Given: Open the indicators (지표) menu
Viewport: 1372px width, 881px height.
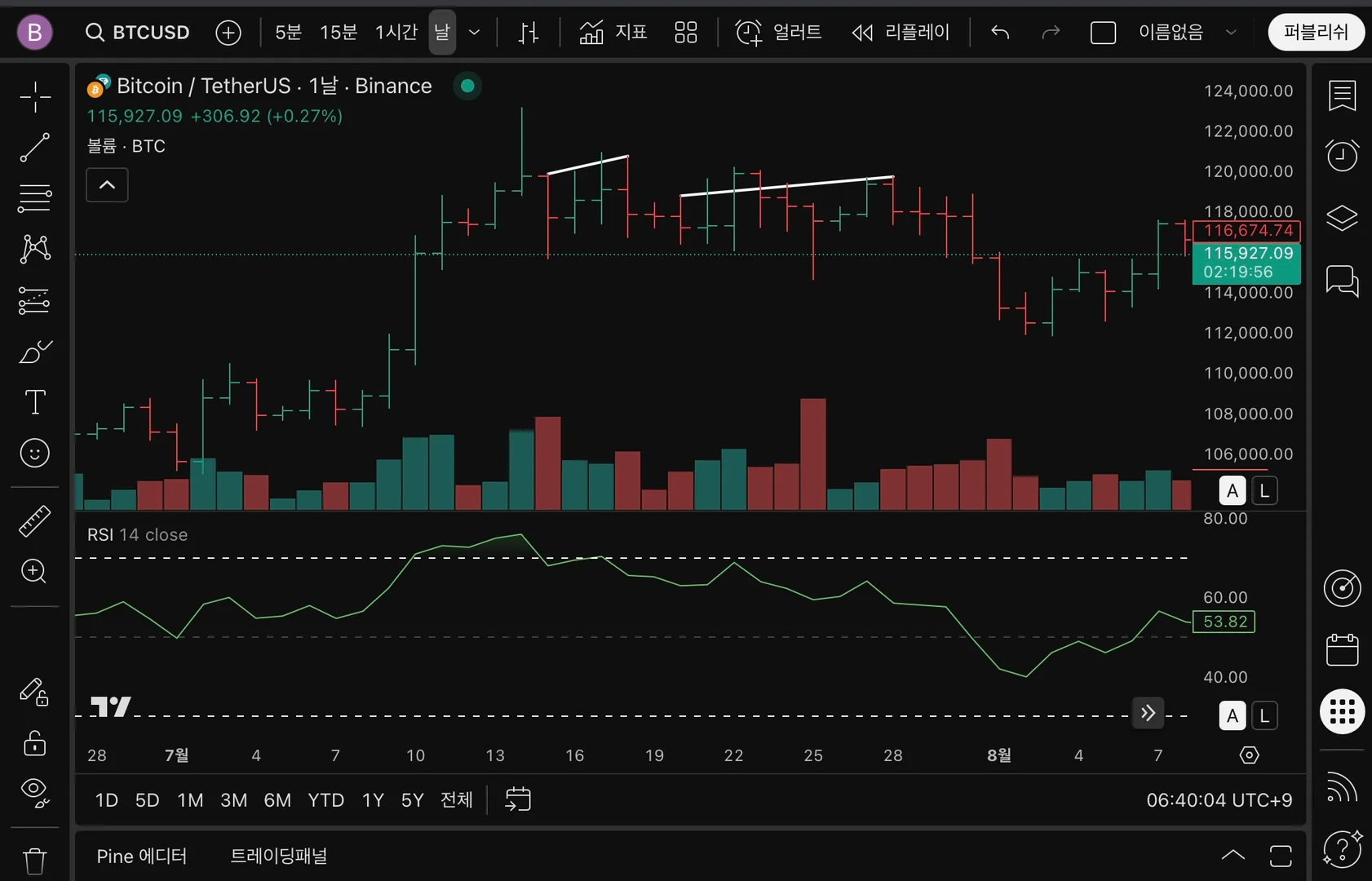Looking at the screenshot, I should (613, 32).
